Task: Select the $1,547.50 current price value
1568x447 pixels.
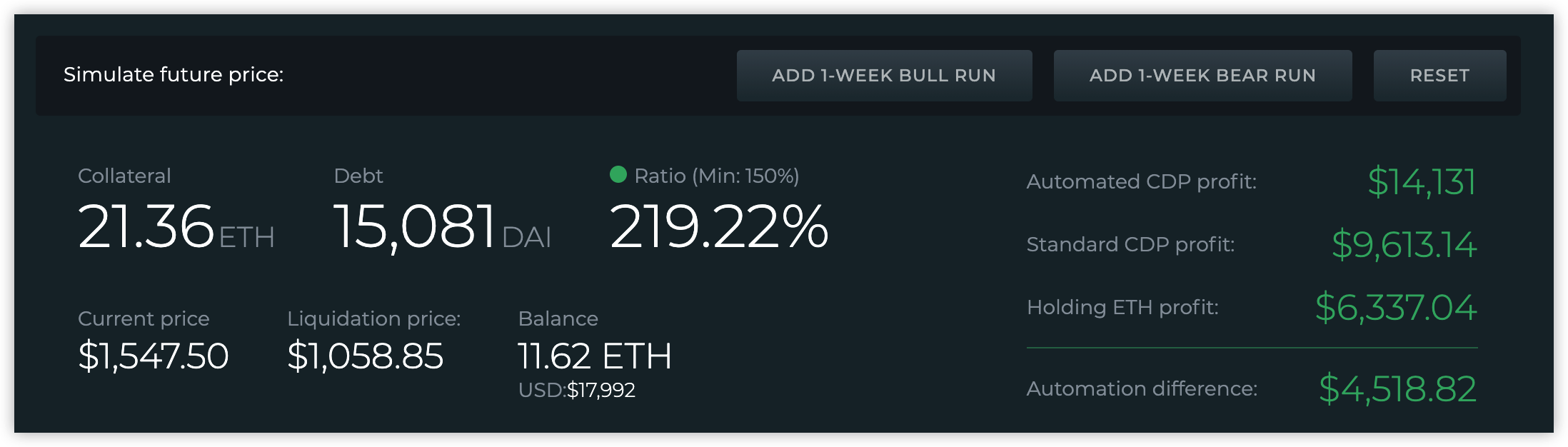Action: click(153, 356)
